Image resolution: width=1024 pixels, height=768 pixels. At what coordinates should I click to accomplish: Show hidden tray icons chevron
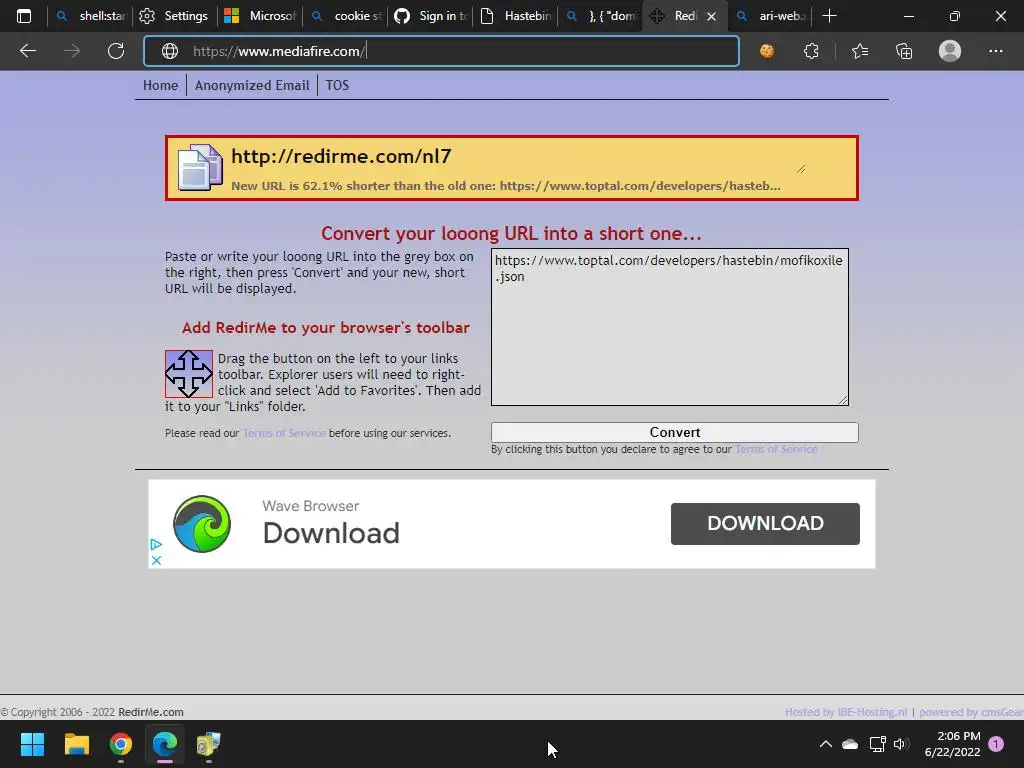click(825, 744)
